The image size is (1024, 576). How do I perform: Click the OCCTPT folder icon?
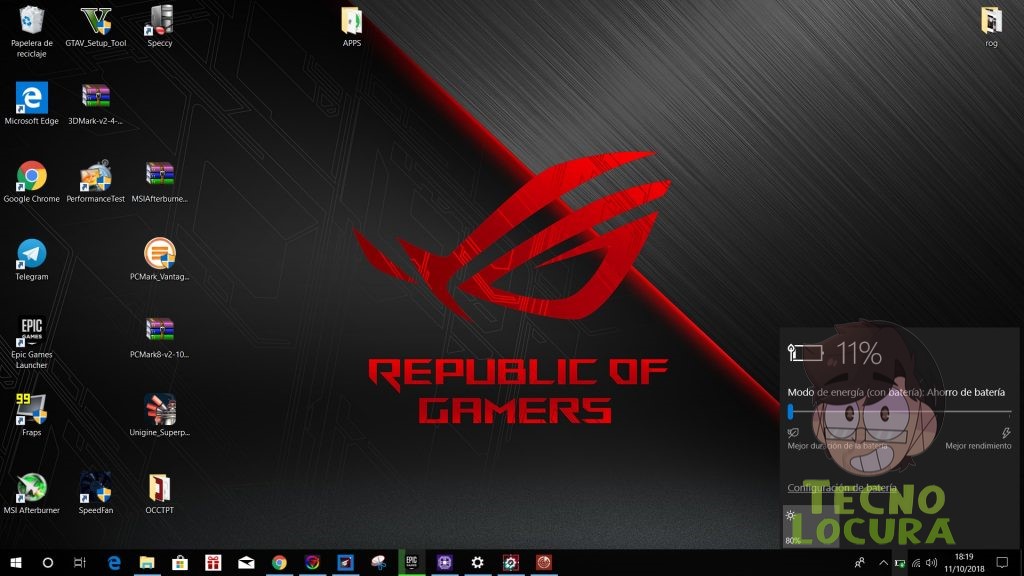(159, 493)
